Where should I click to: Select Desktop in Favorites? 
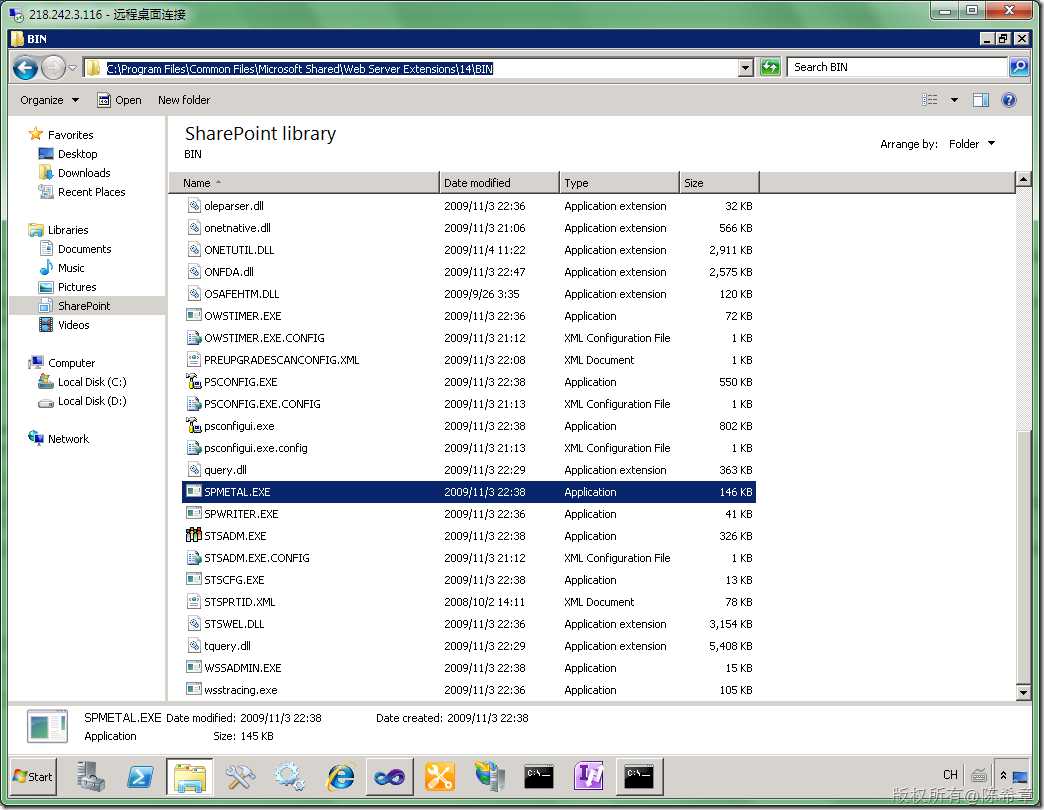point(77,154)
